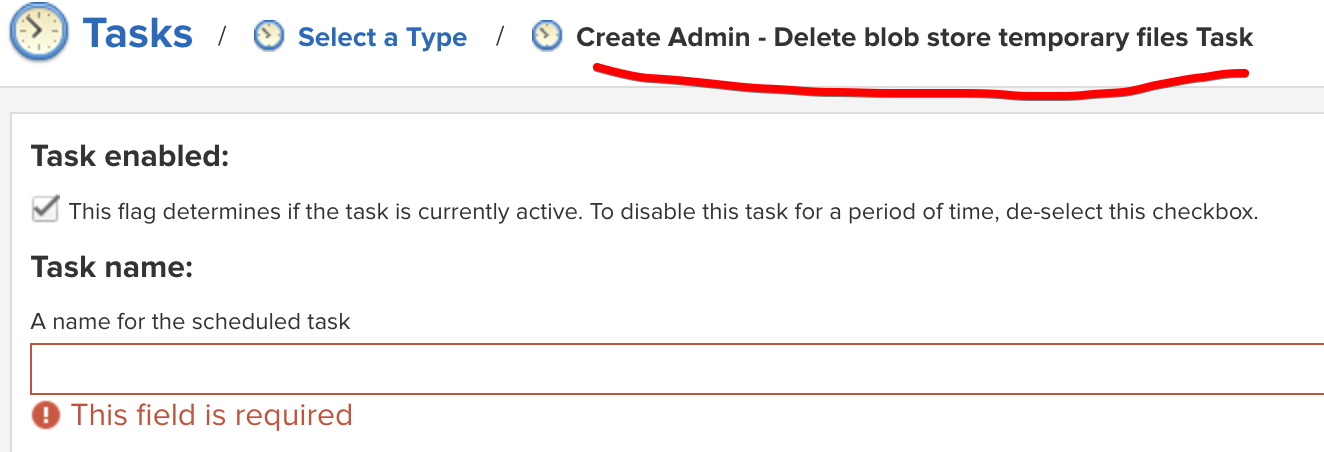Click the 'Task enabled:' label
This screenshot has height=452, width=1324.
tap(130, 157)
